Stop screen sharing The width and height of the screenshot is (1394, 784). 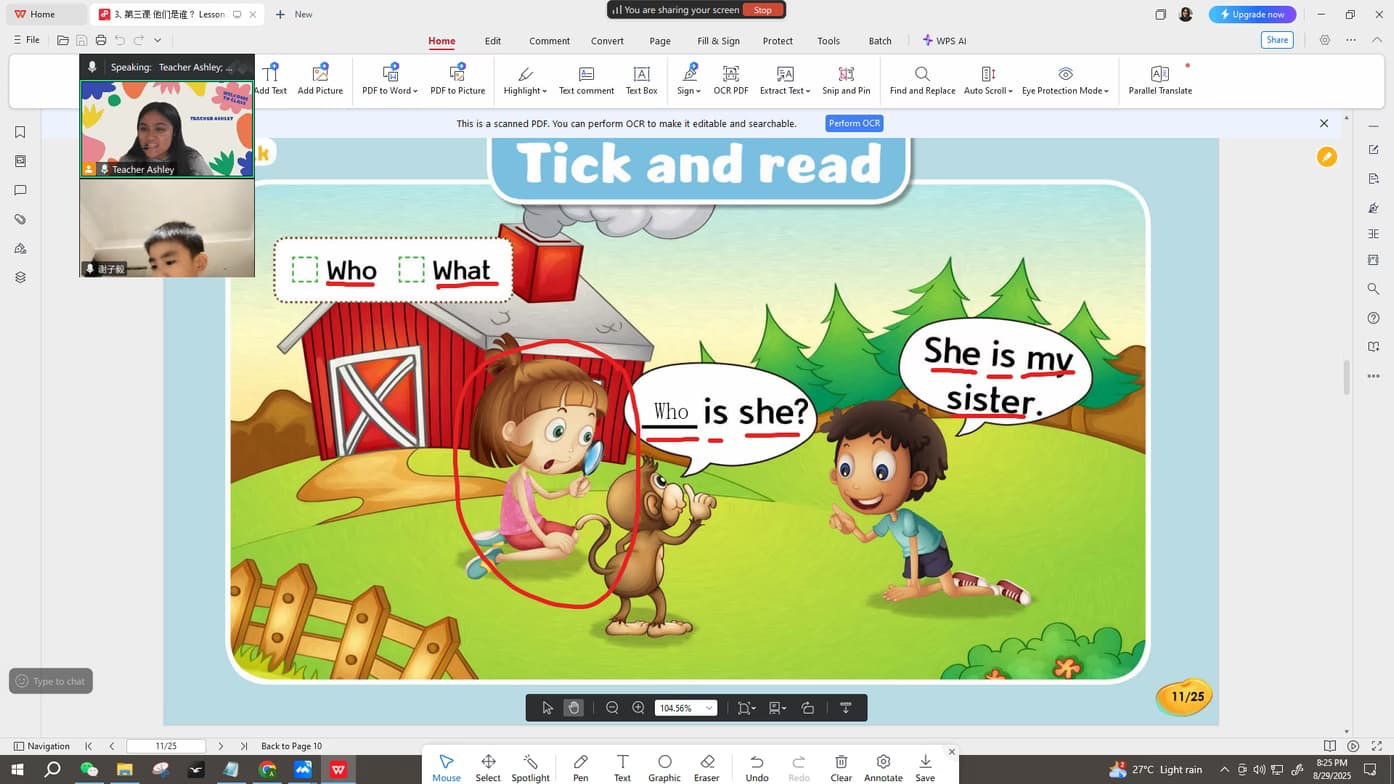point(762,10)
